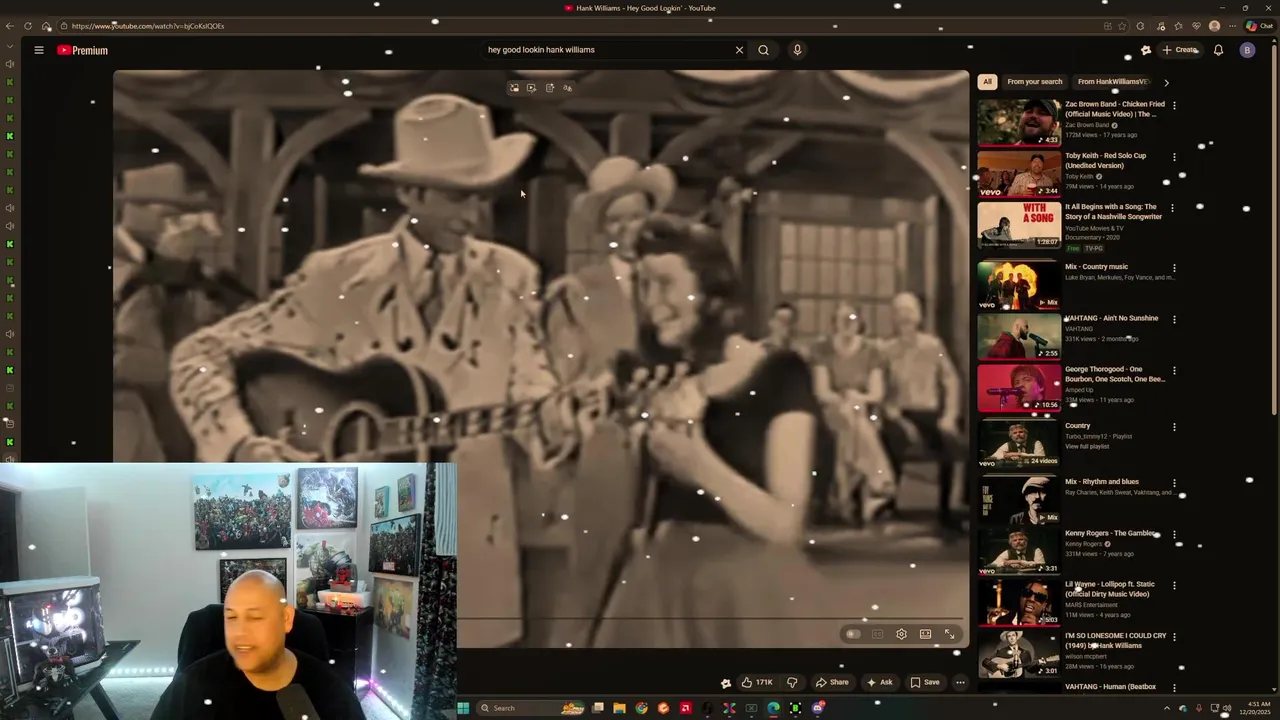Open options for Red Solo Cup video
This screenshot has width=1280, height=720.
1174,157
